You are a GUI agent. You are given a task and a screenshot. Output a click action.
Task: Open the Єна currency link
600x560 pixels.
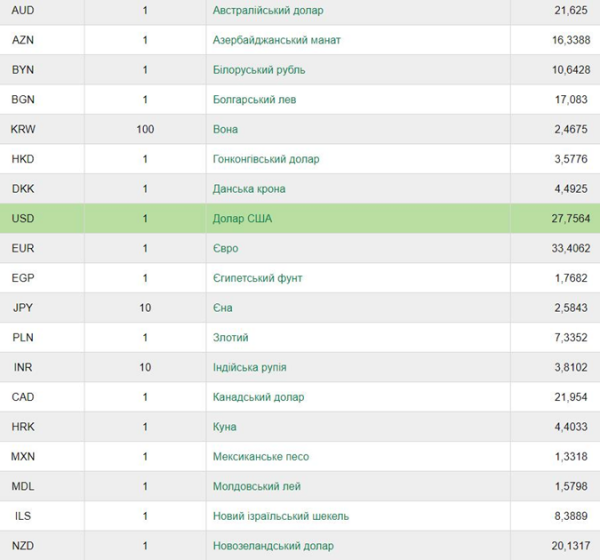(222, 308)
